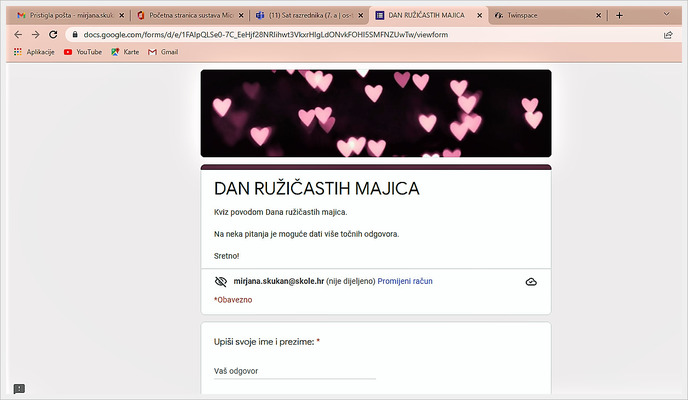Close the Sat razrednika tab

coord(360,15)
